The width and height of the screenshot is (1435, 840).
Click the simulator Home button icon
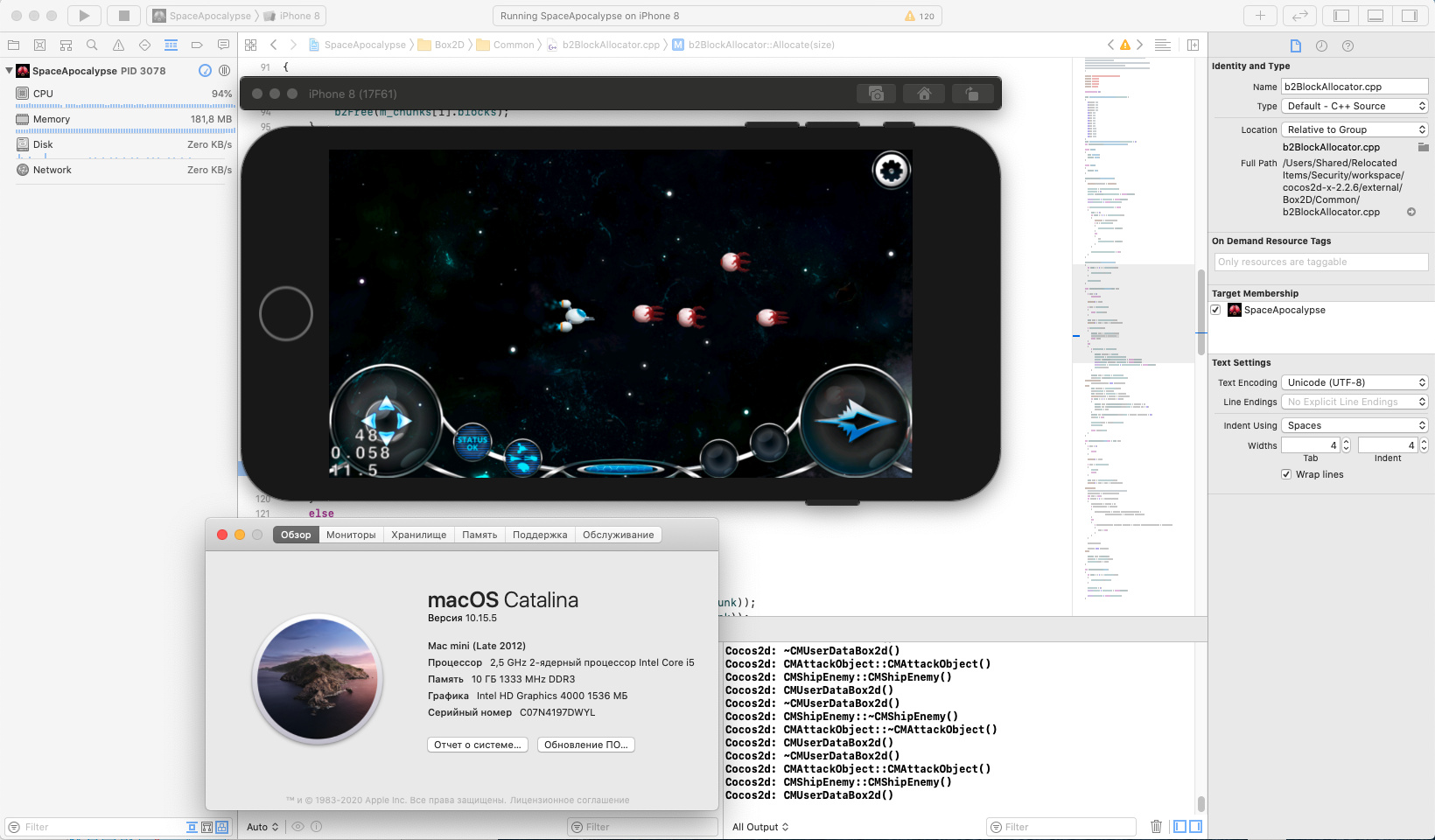coord(924,94)
